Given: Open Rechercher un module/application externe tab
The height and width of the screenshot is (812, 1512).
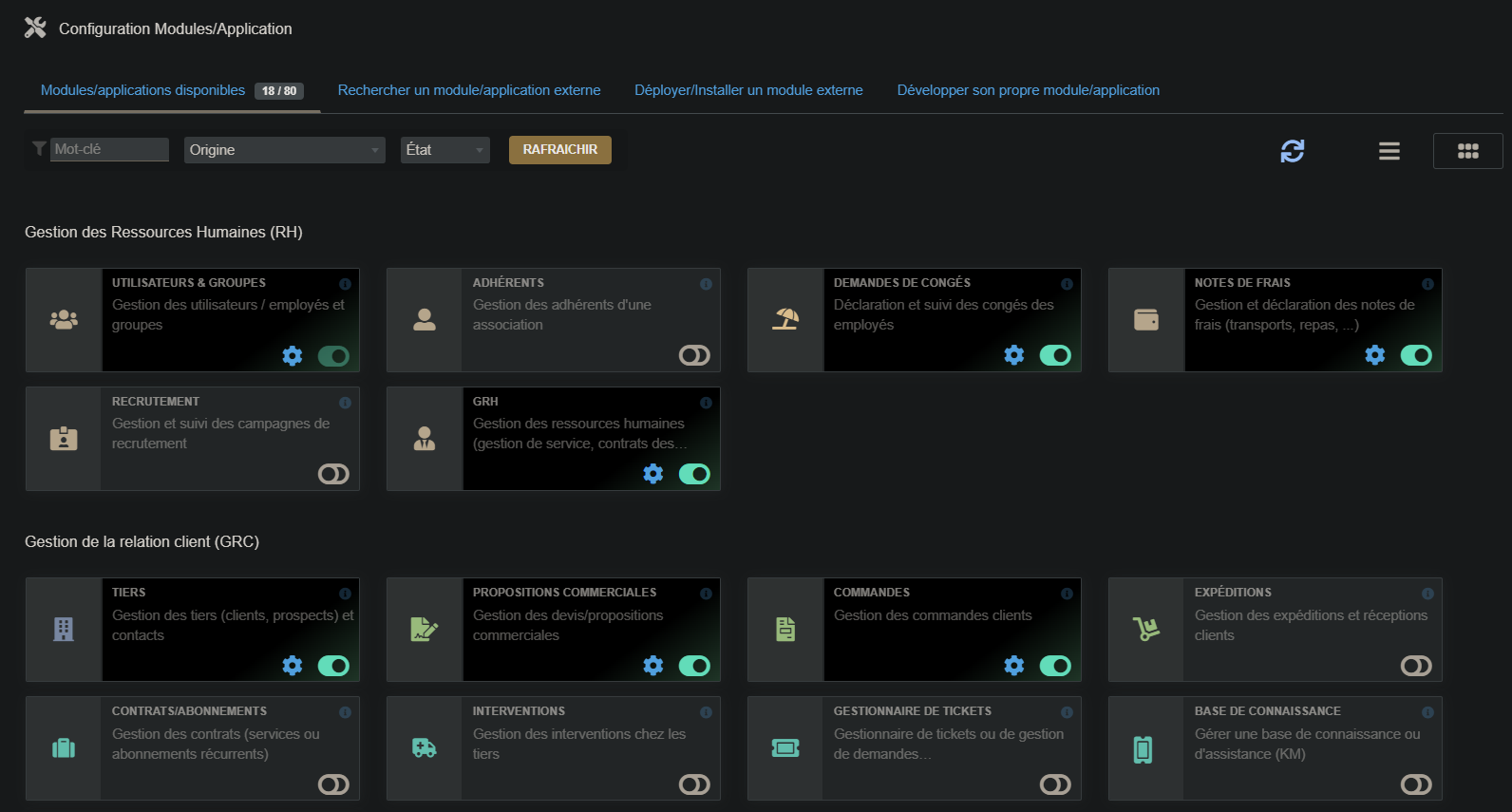Looking at the screenshot, I should (469, 90).
